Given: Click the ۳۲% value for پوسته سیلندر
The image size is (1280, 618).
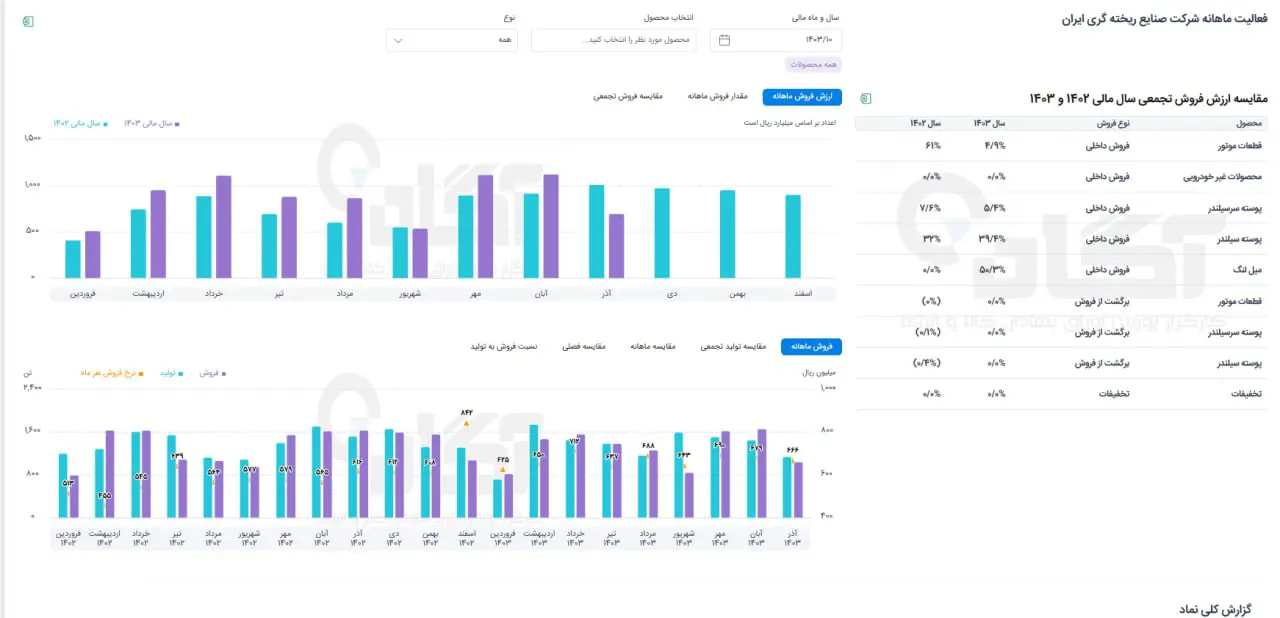Looking at the screenshot, I should coord(931,239).
